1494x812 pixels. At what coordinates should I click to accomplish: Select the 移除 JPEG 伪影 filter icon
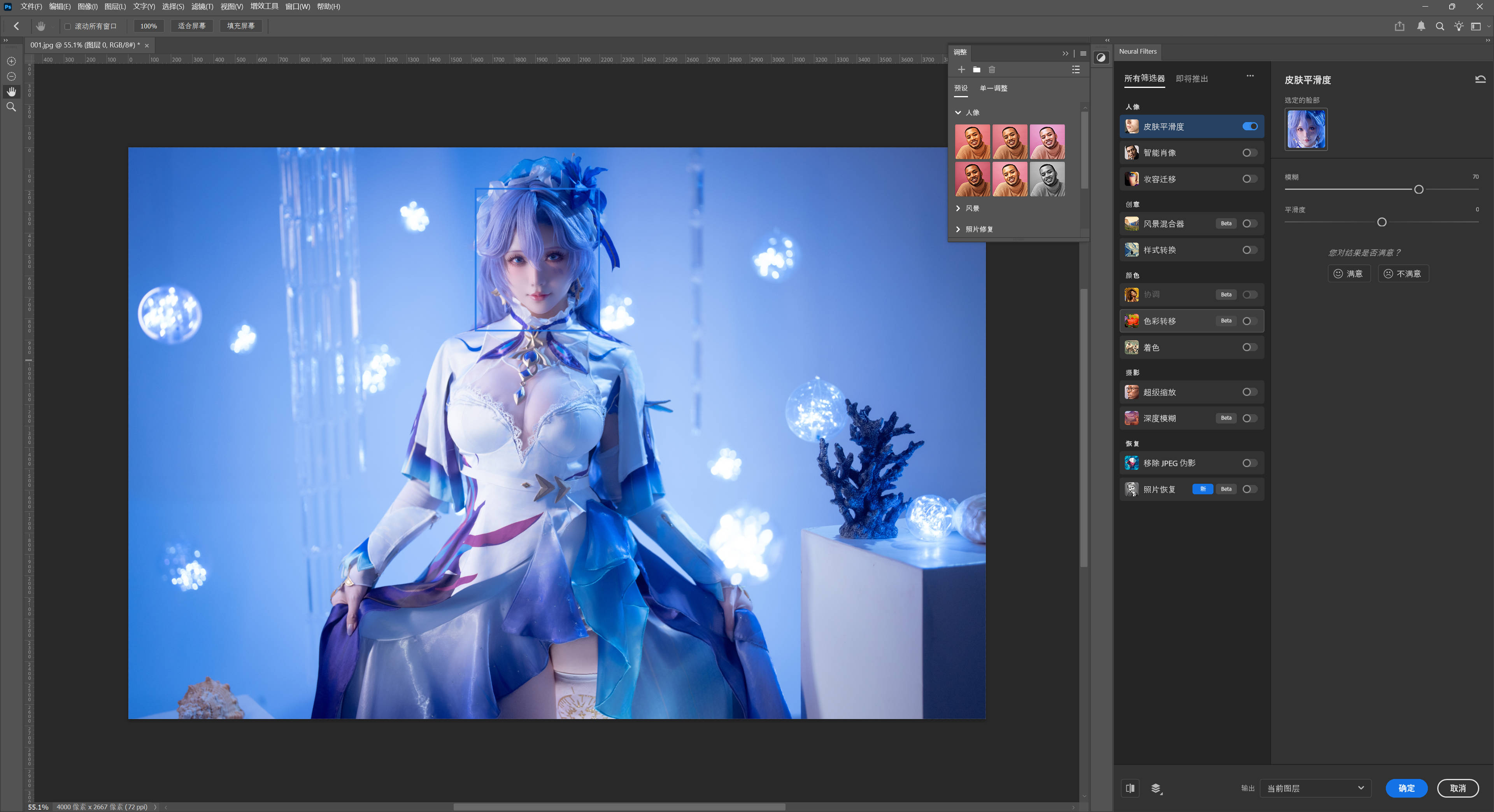pos(1131,463)
